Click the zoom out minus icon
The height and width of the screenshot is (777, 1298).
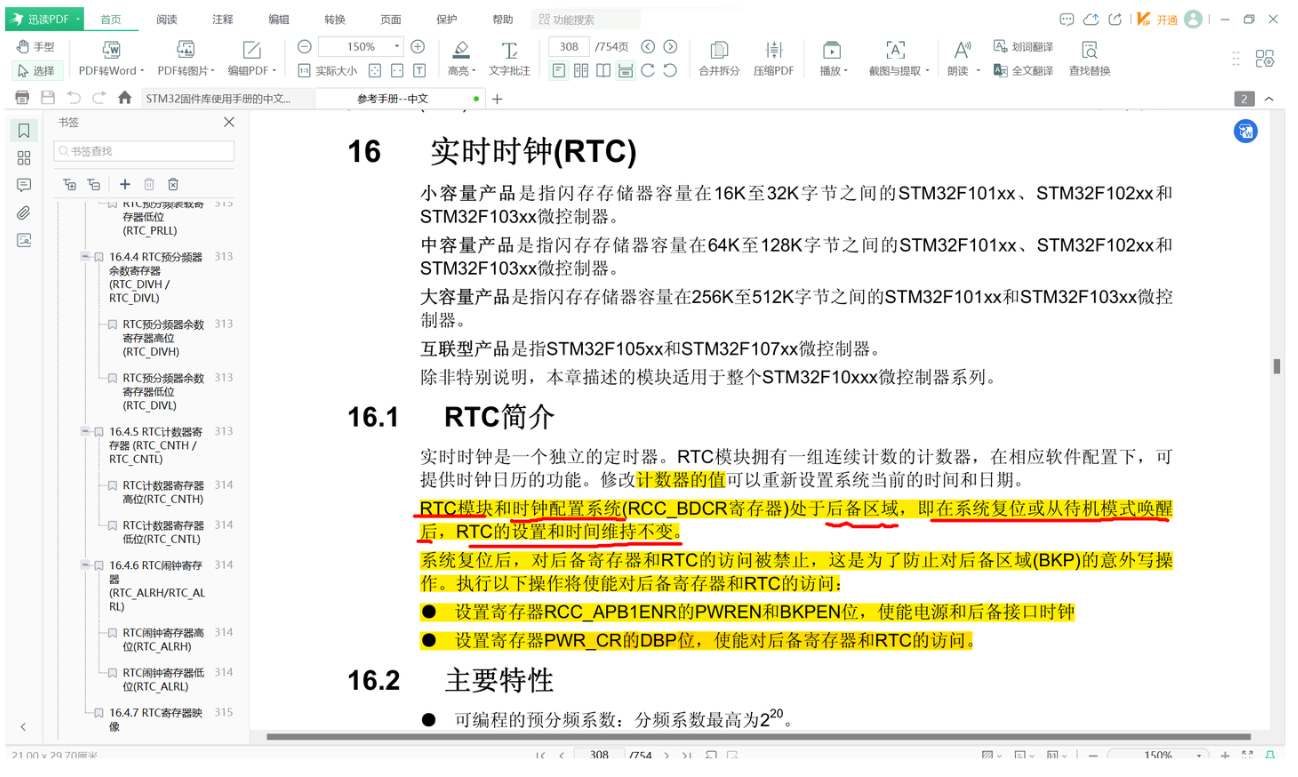coord(305,47)
